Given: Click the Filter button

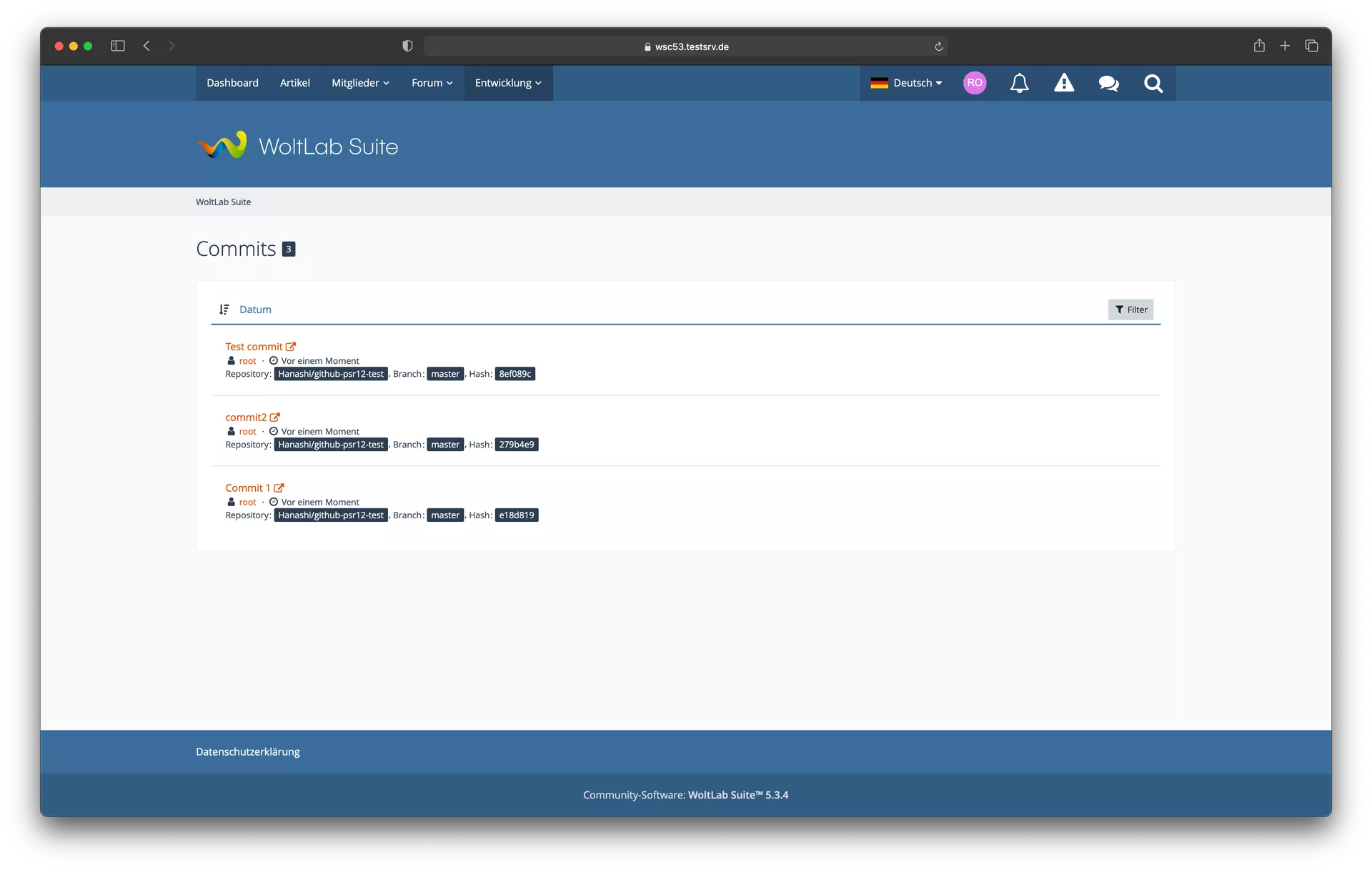Looking at the screenshot, I should tap(1130, 310).
